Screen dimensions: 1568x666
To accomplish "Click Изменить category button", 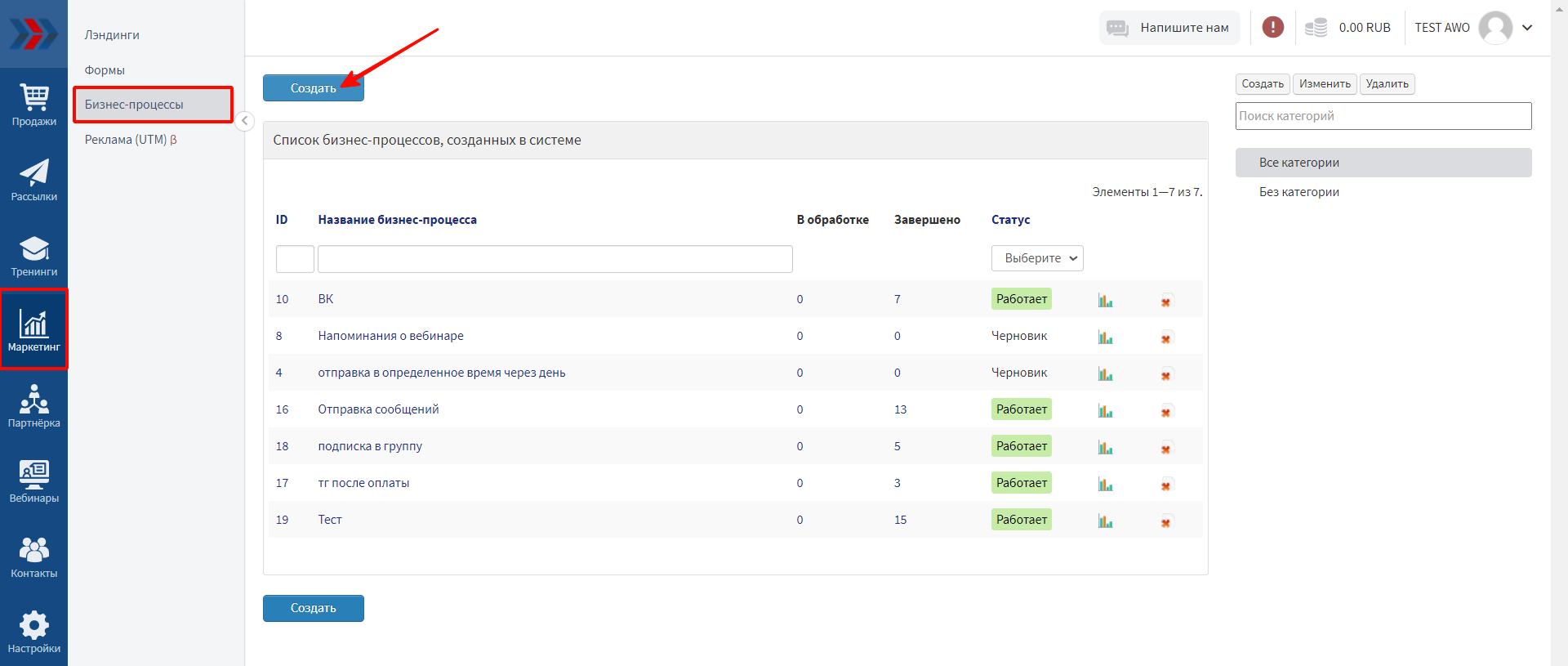I will 1325,84.
